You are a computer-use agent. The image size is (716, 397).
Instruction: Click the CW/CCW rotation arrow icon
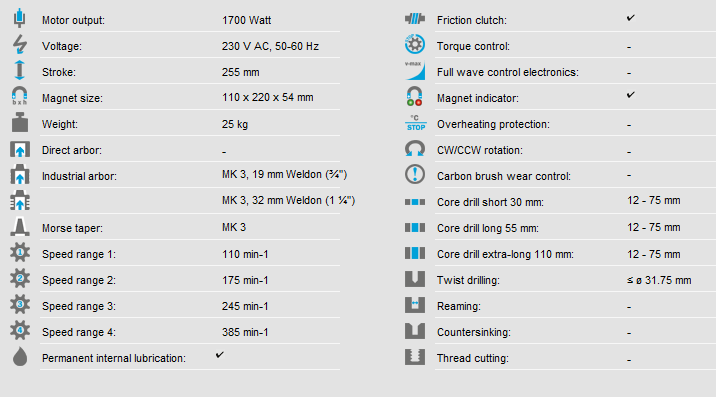(x=415, y=149)
